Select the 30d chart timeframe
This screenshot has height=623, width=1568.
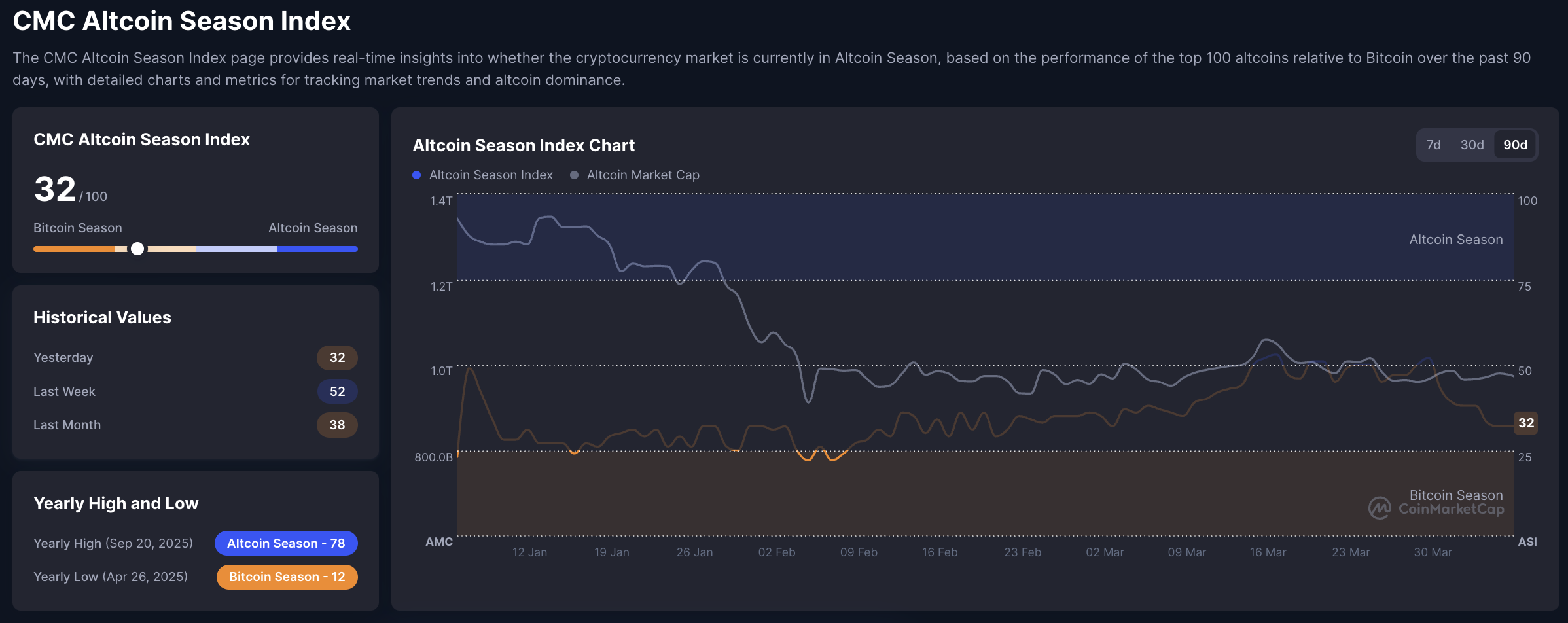(1472, 145)
